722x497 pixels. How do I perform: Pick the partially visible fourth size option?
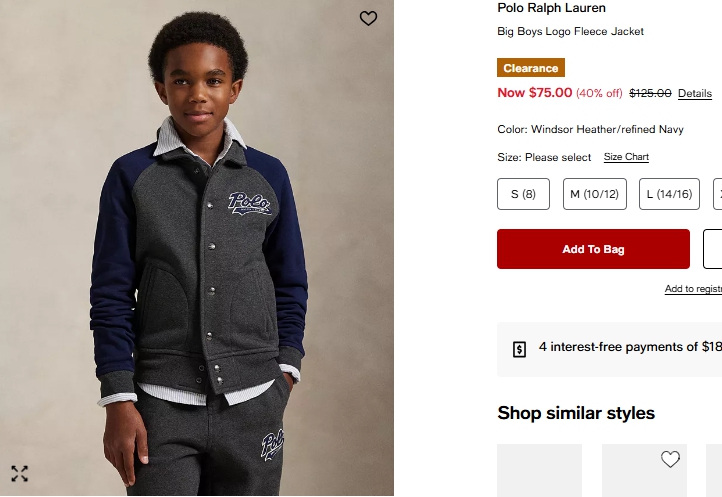pyautogui.click(x=717, y=194)
